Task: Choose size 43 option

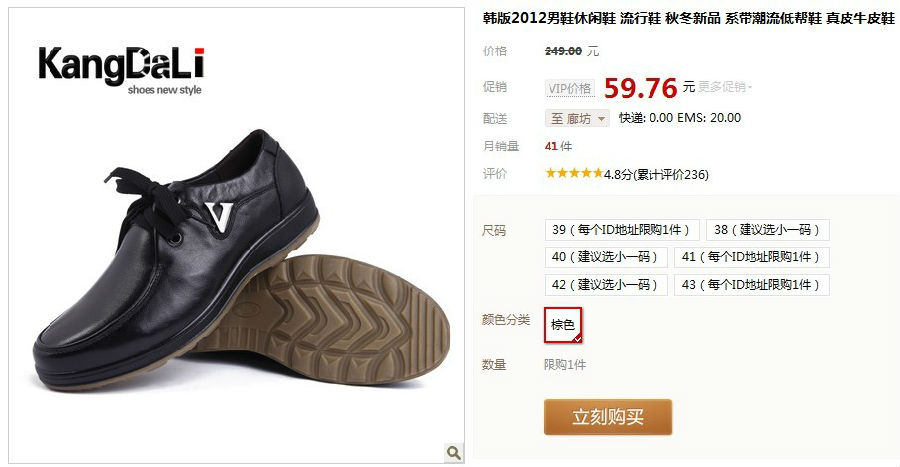Action: point(752,285)
